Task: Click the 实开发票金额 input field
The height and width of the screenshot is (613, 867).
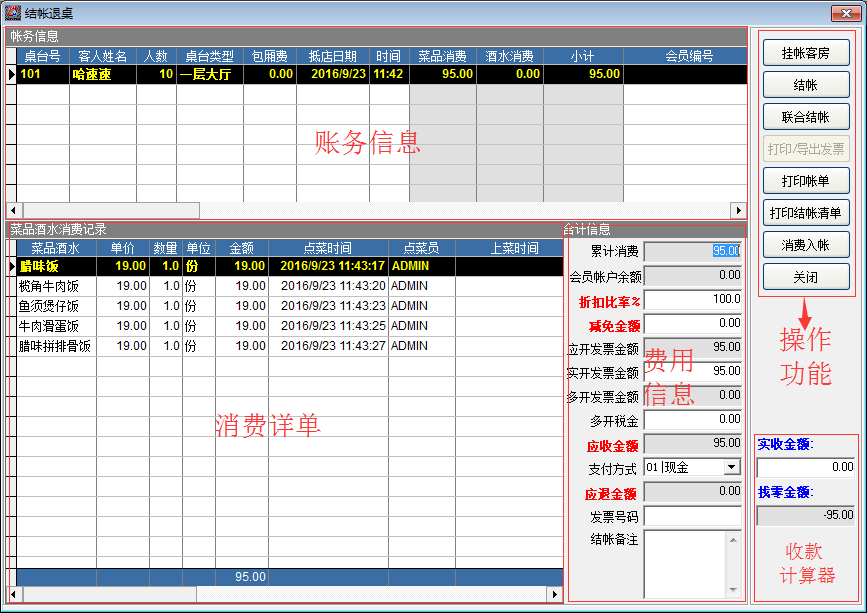Action: click(x=692, y=371)
